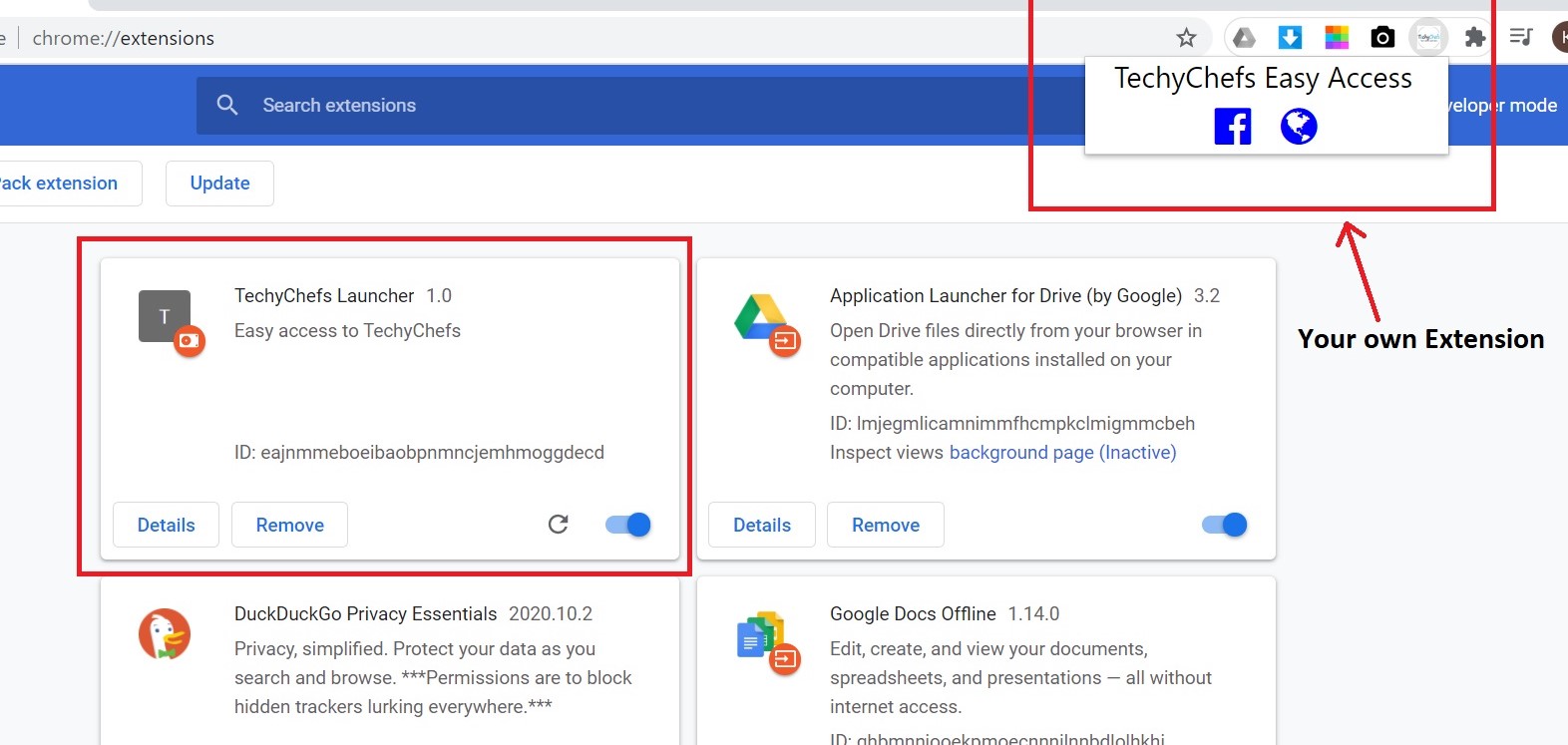Remove the TechyChefs Launcher extension
This screenshot has height=745, width=1568.
tap(289, 525)
